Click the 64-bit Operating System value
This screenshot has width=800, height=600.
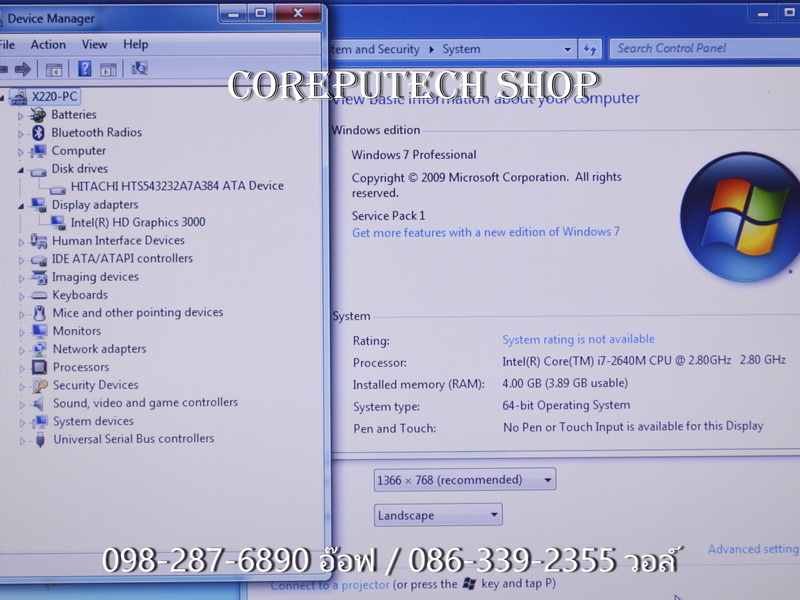tap(566, 406)
